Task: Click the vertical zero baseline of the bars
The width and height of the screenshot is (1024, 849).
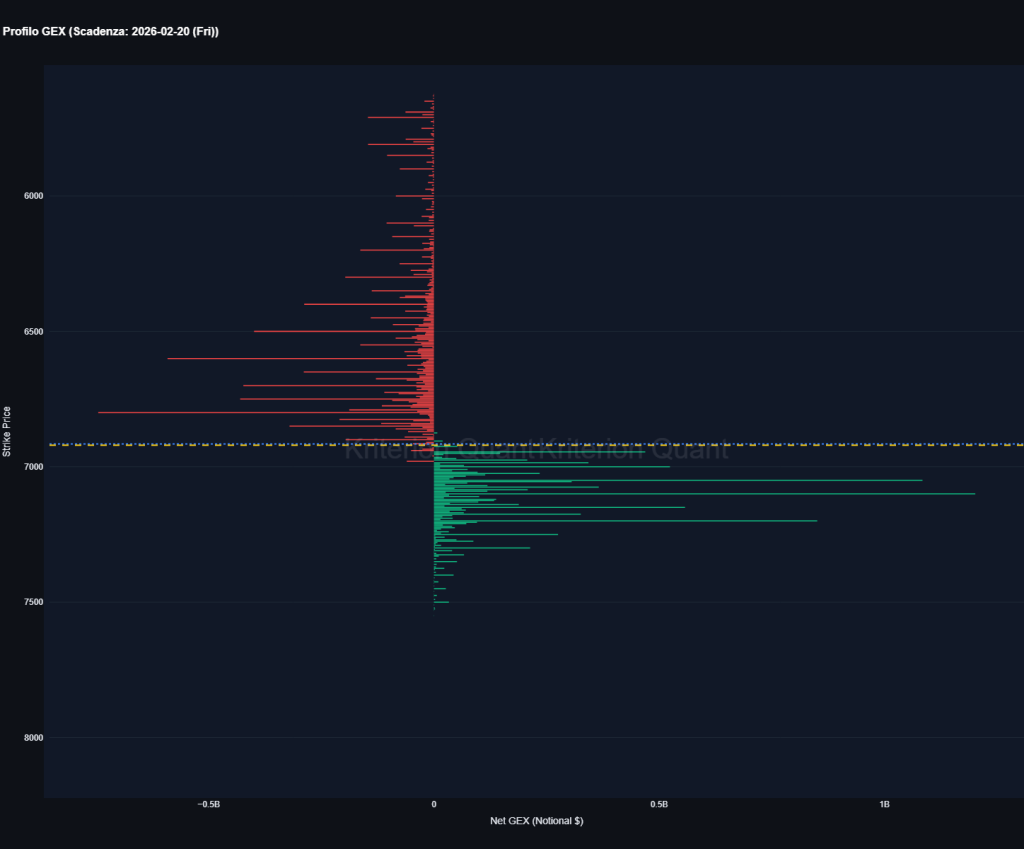Action: point(433,300)
